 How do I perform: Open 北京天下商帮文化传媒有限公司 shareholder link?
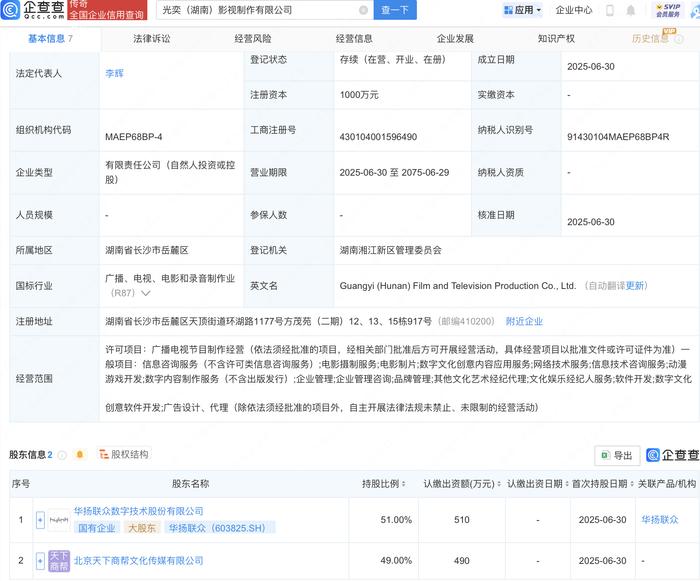pos(138,561)
